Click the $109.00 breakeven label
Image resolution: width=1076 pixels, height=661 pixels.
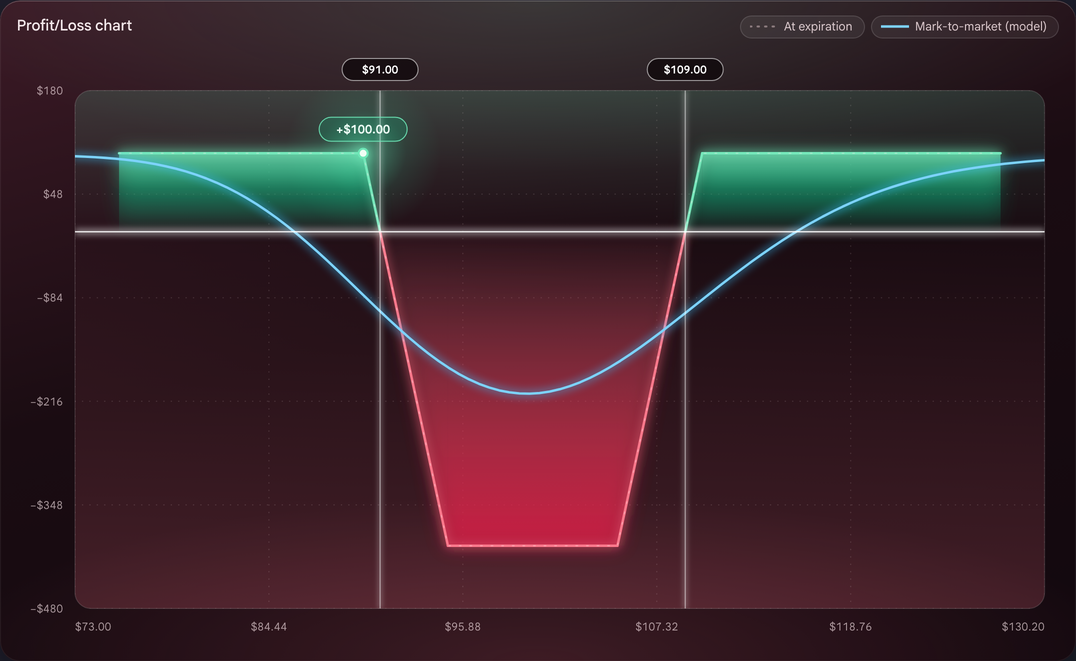pyautogui.click(x=685, y=69)
